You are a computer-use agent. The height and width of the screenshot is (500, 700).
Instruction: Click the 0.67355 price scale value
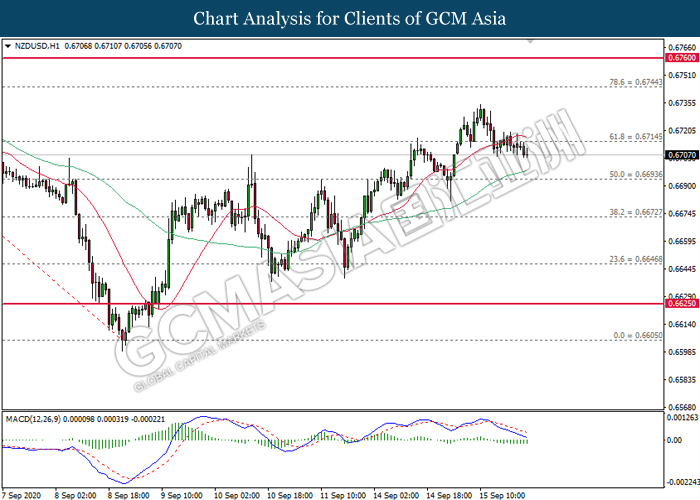(682, 103)
